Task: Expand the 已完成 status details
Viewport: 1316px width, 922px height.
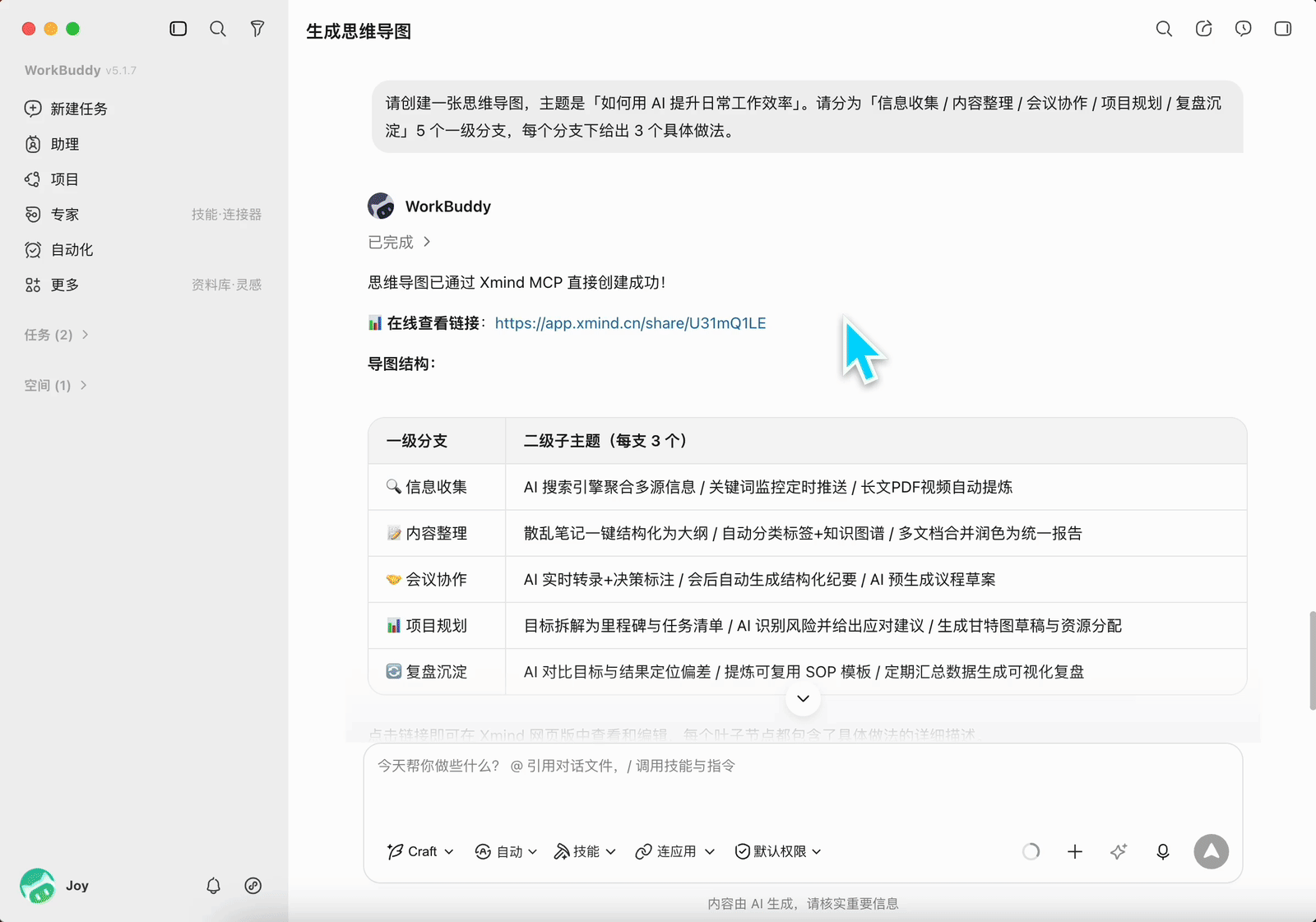Action: click(x=399, y=243)
